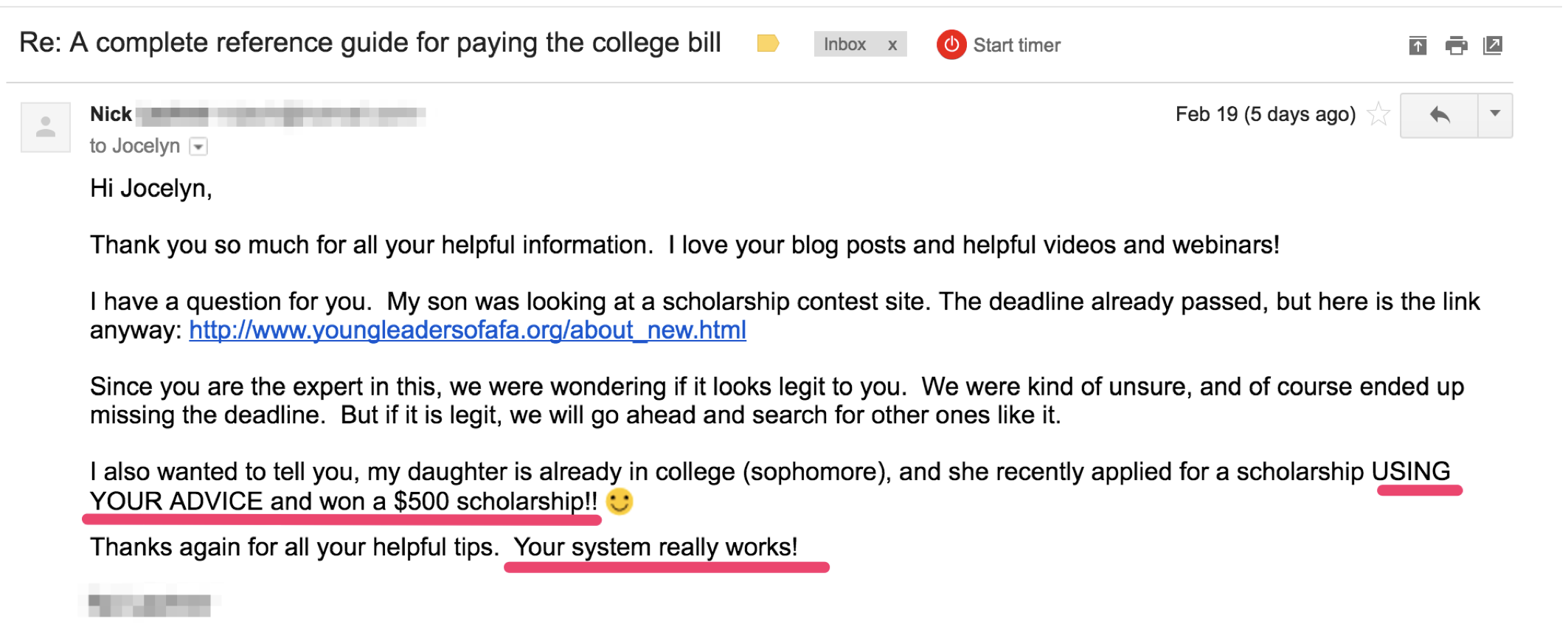
Task: Remove the Inbox label with the x
Action: (x=892, y=45)
